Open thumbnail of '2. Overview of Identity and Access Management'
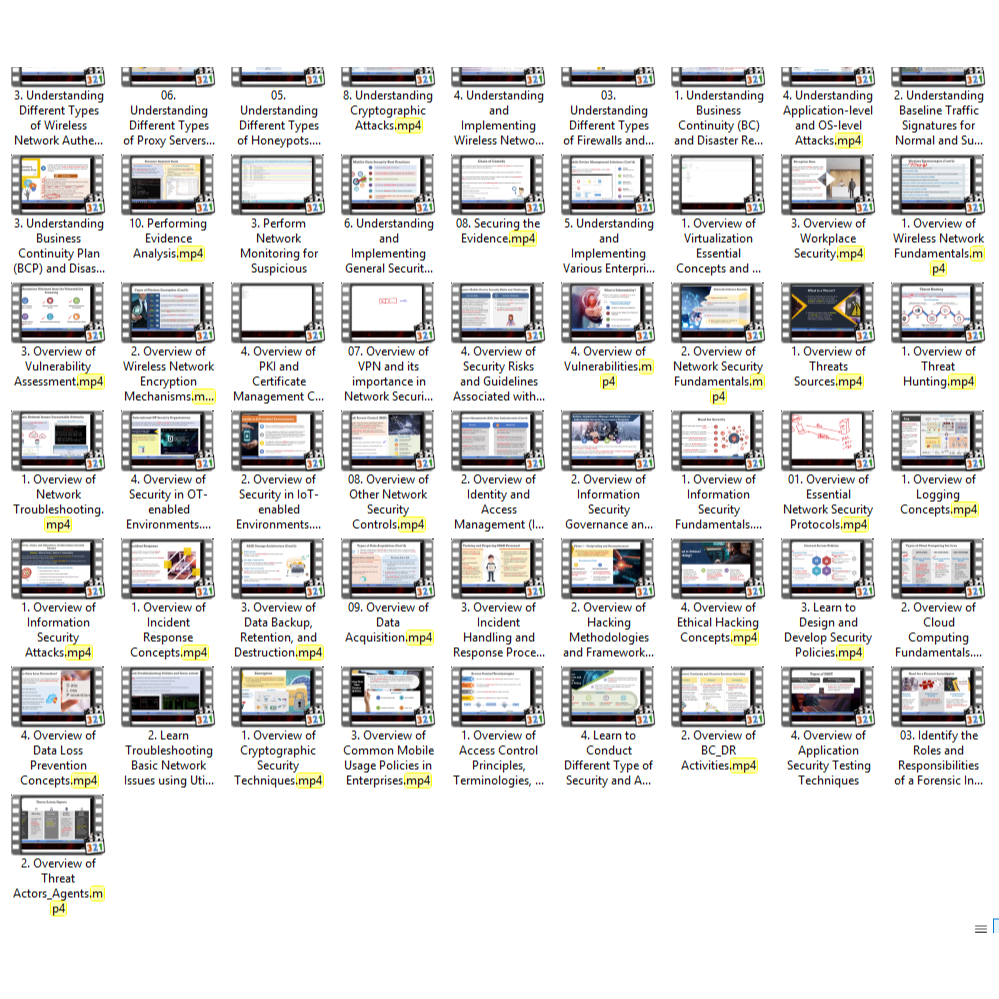 click(498, 441)
